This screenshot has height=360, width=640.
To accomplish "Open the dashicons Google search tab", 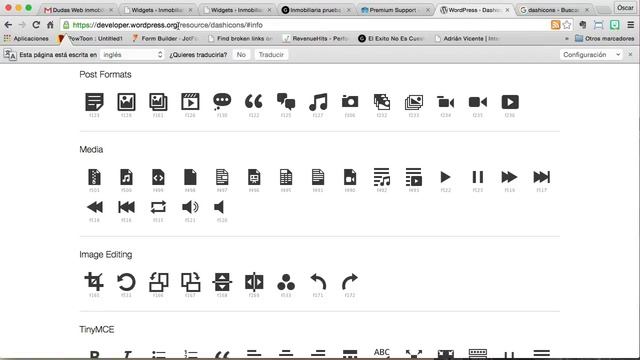I will click(554, 10).
